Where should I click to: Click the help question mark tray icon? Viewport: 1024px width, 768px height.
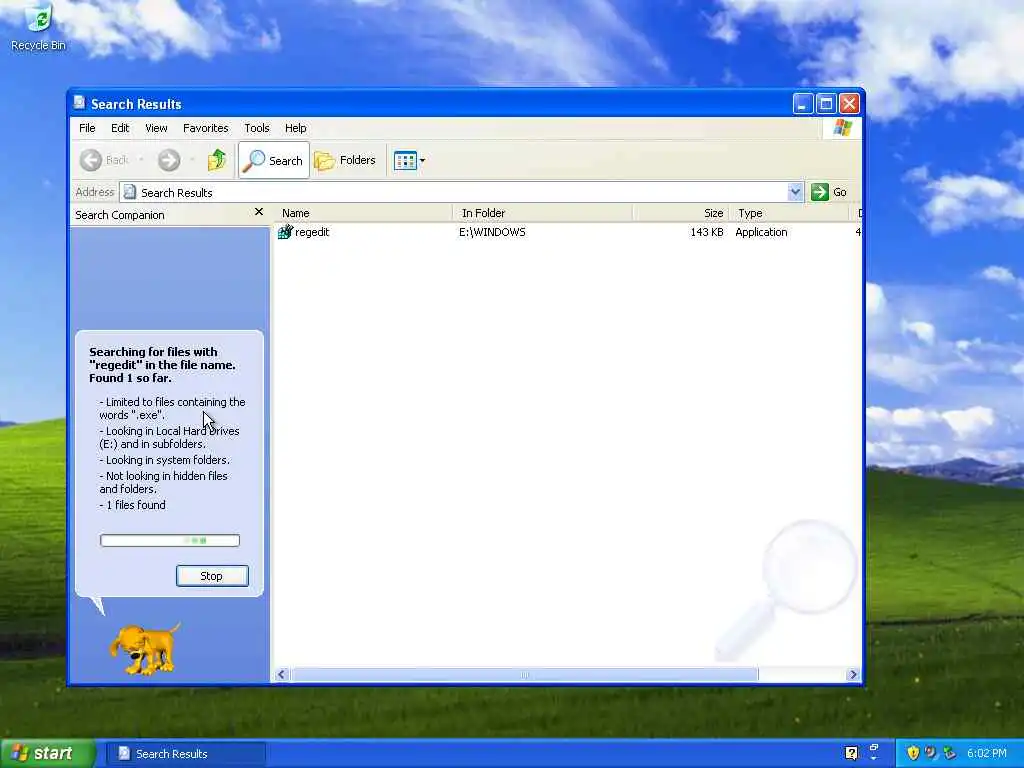click(x=851, y=754)
